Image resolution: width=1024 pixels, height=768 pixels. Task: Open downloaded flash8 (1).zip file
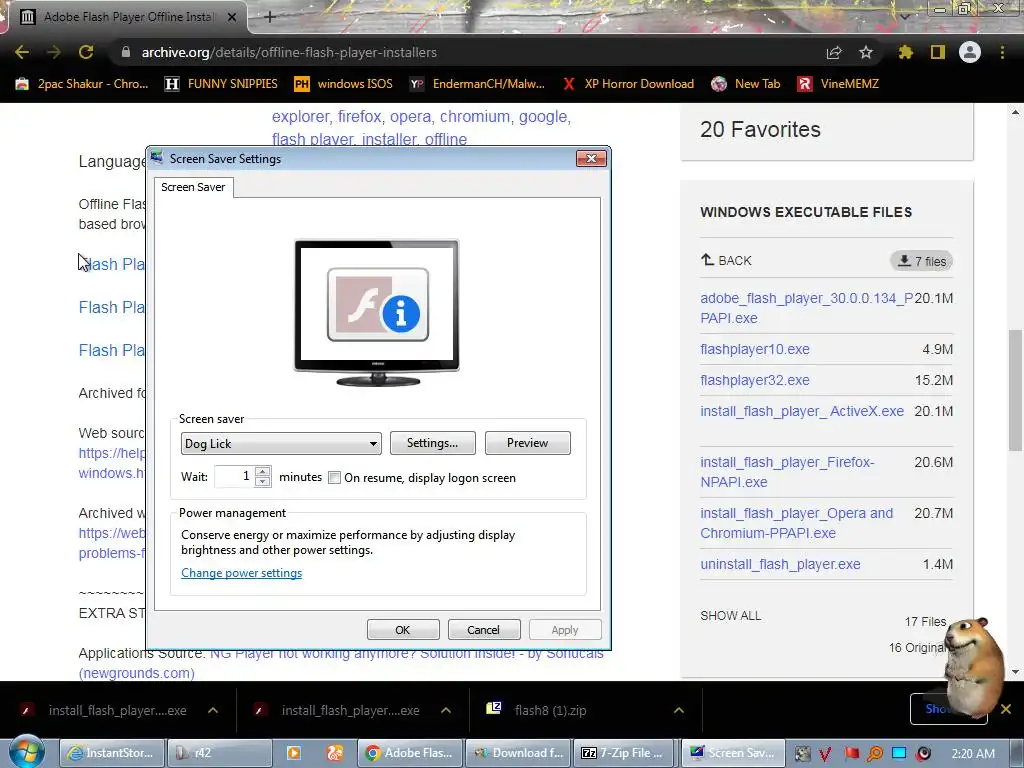[550, 710]
